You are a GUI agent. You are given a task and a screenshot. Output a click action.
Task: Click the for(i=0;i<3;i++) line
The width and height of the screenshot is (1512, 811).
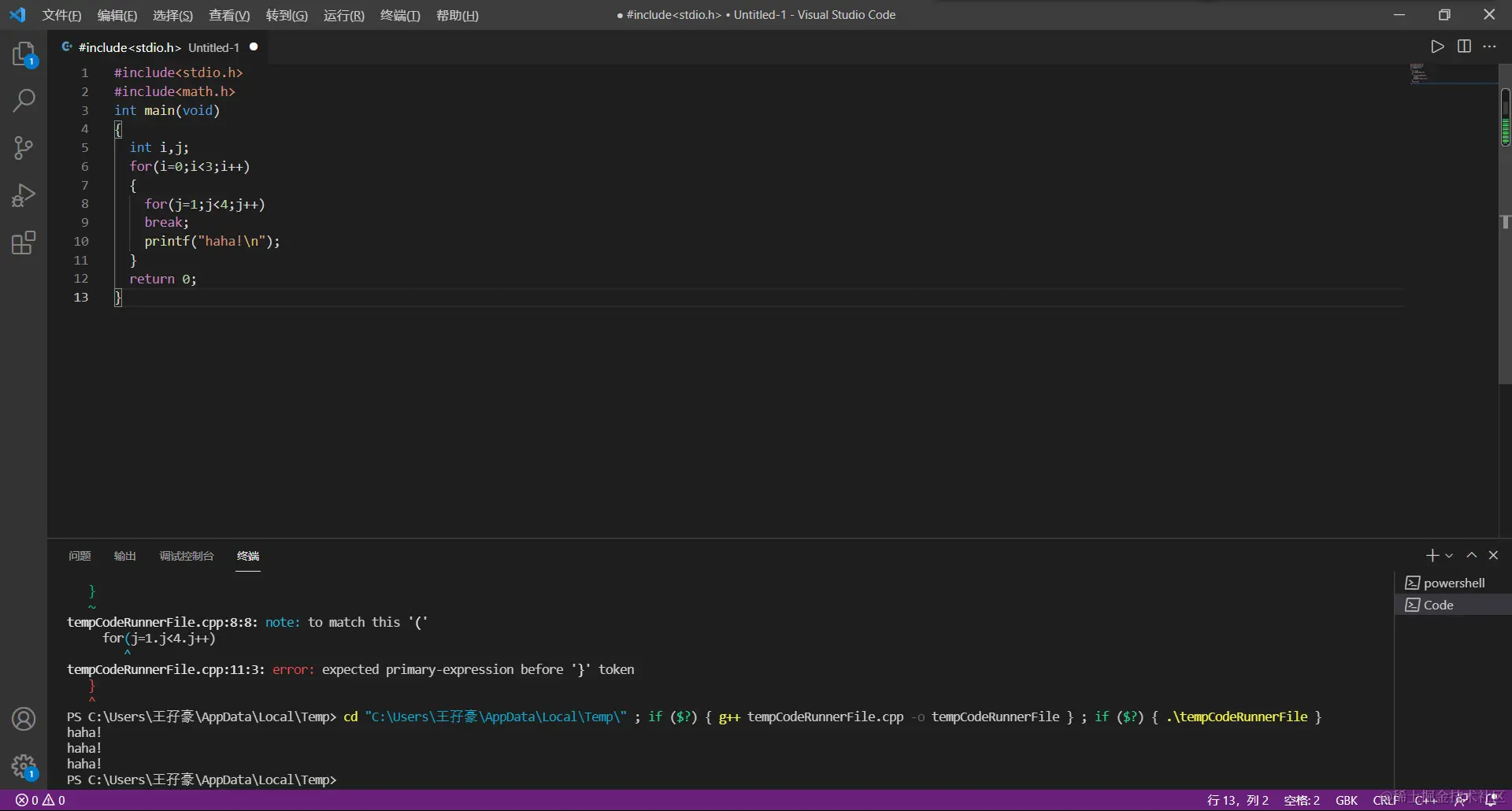tap(190, 167)
